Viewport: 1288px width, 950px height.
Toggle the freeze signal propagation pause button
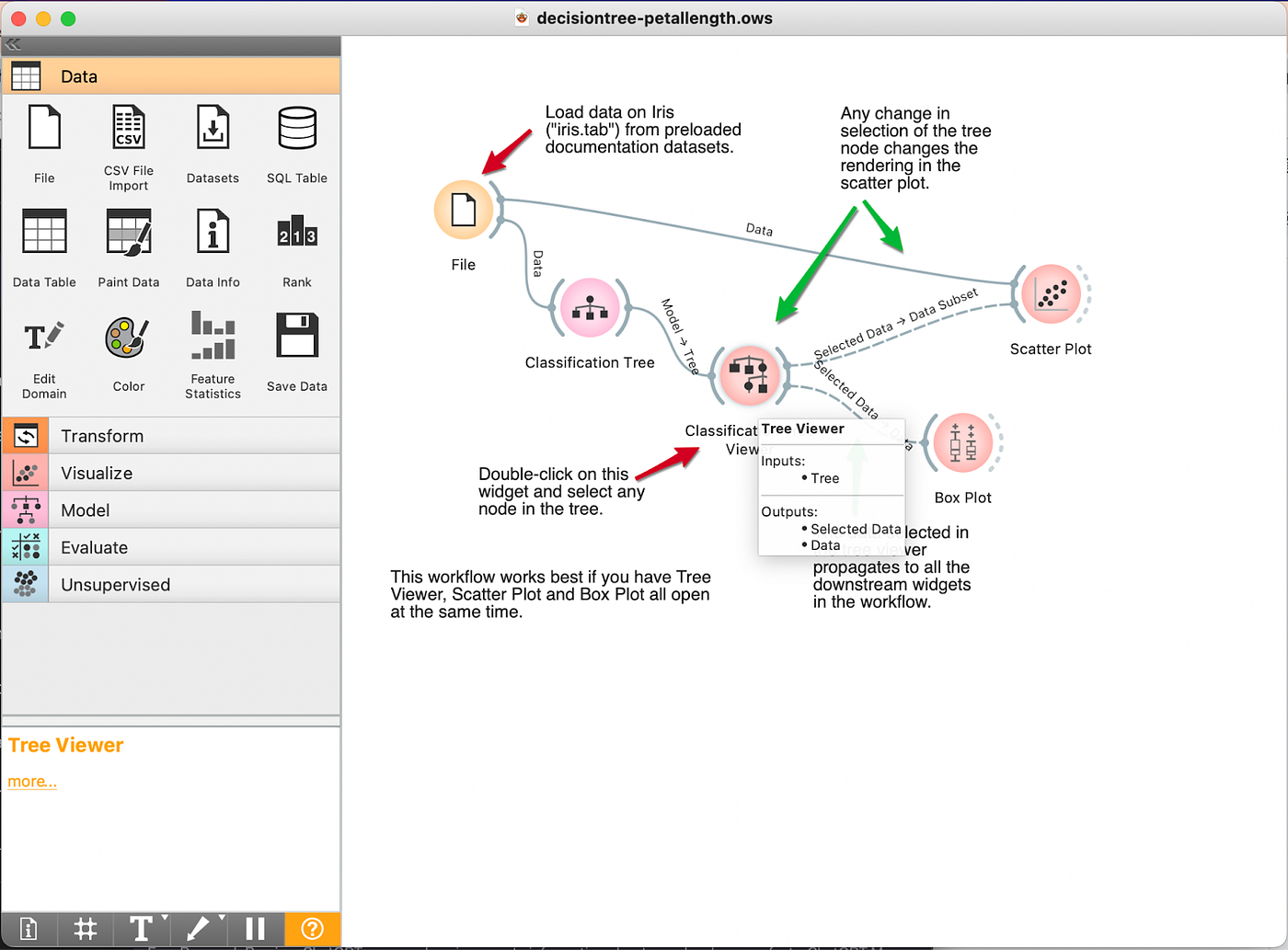255,929
